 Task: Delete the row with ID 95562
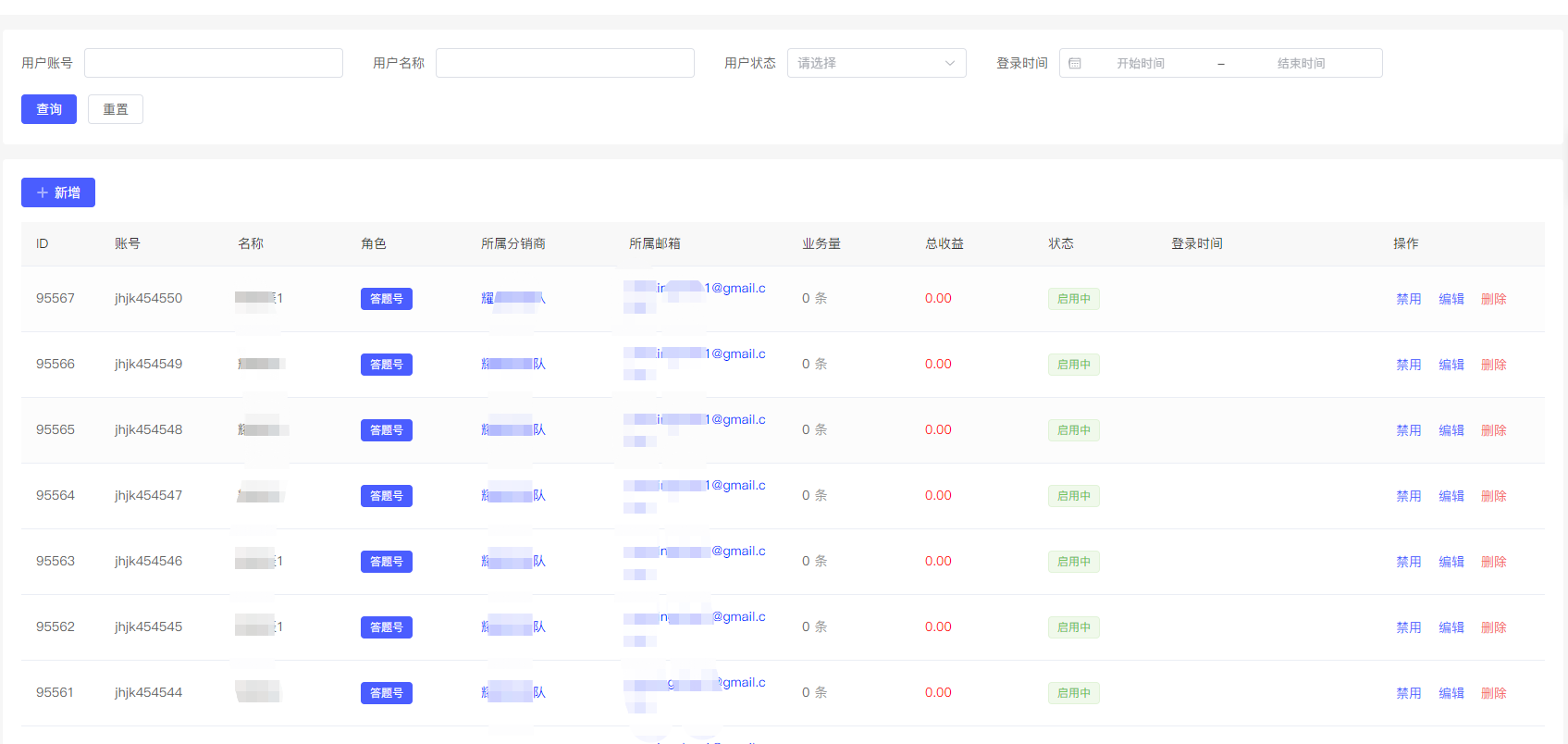[x=1493, y=627]
